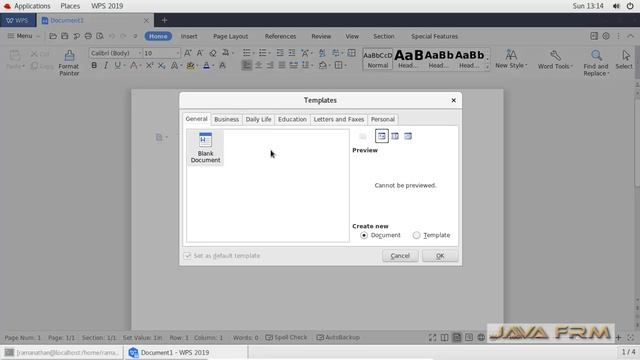
Task: Select the Template radio button under Create new
Action: pyautogui.click(x=416, y=235)
